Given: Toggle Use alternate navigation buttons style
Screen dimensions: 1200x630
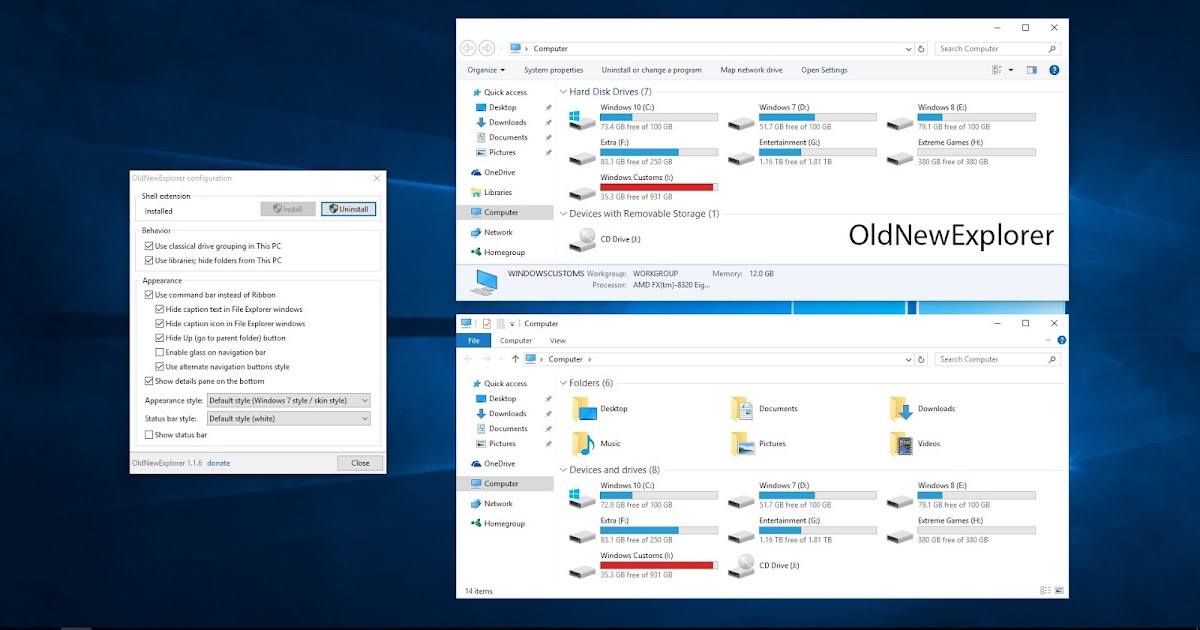Looking at the screenshot, I should [x=160, y=366].
